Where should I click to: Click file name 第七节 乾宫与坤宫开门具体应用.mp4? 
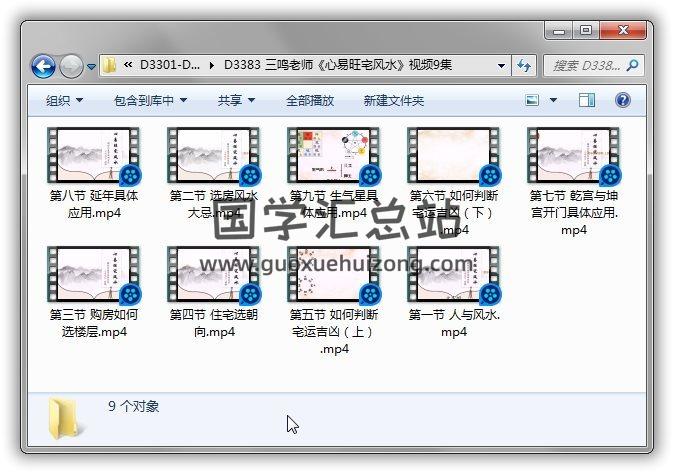573,213
